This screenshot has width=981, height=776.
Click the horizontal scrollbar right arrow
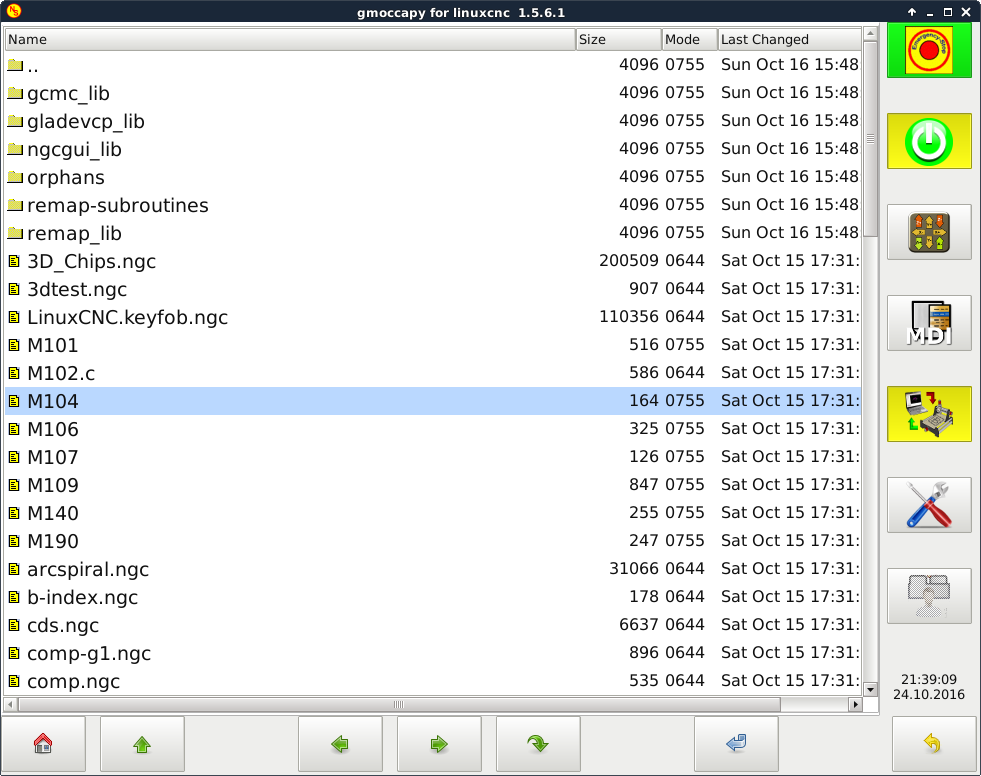point(855,705)
